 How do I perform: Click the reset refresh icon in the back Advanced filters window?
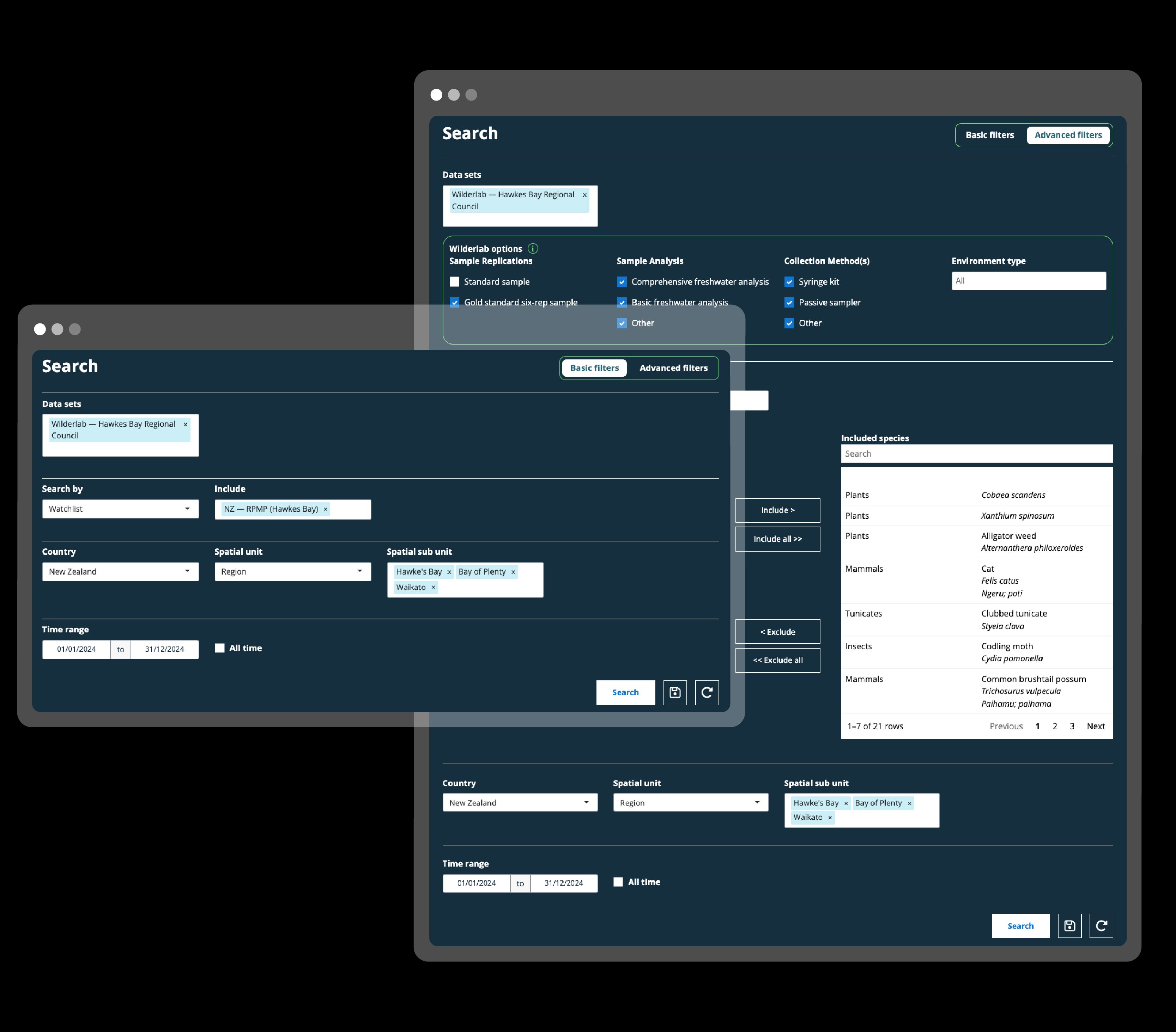pyautogui.click(x=1101, y=925)
